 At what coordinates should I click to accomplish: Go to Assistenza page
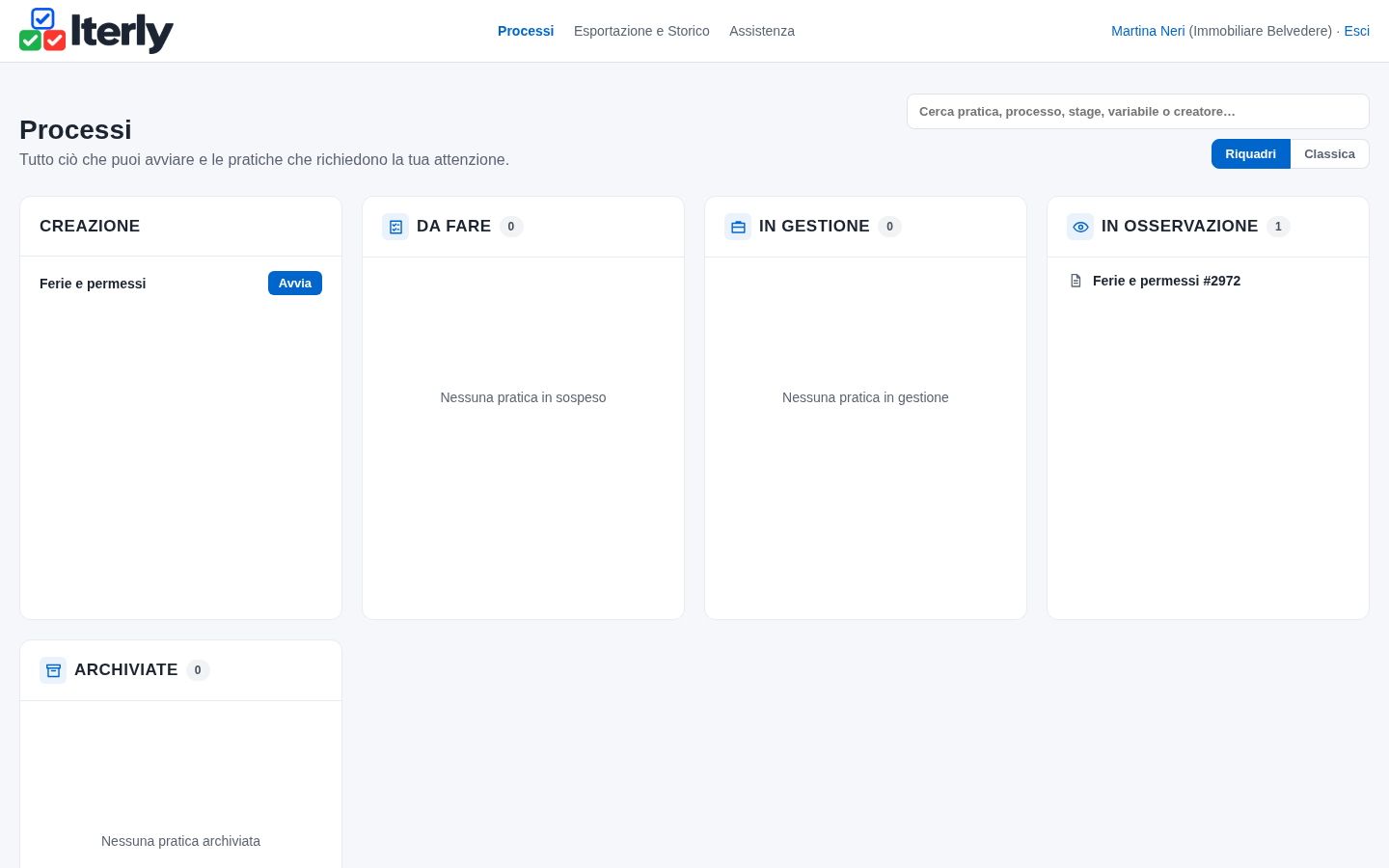(762, 31)
